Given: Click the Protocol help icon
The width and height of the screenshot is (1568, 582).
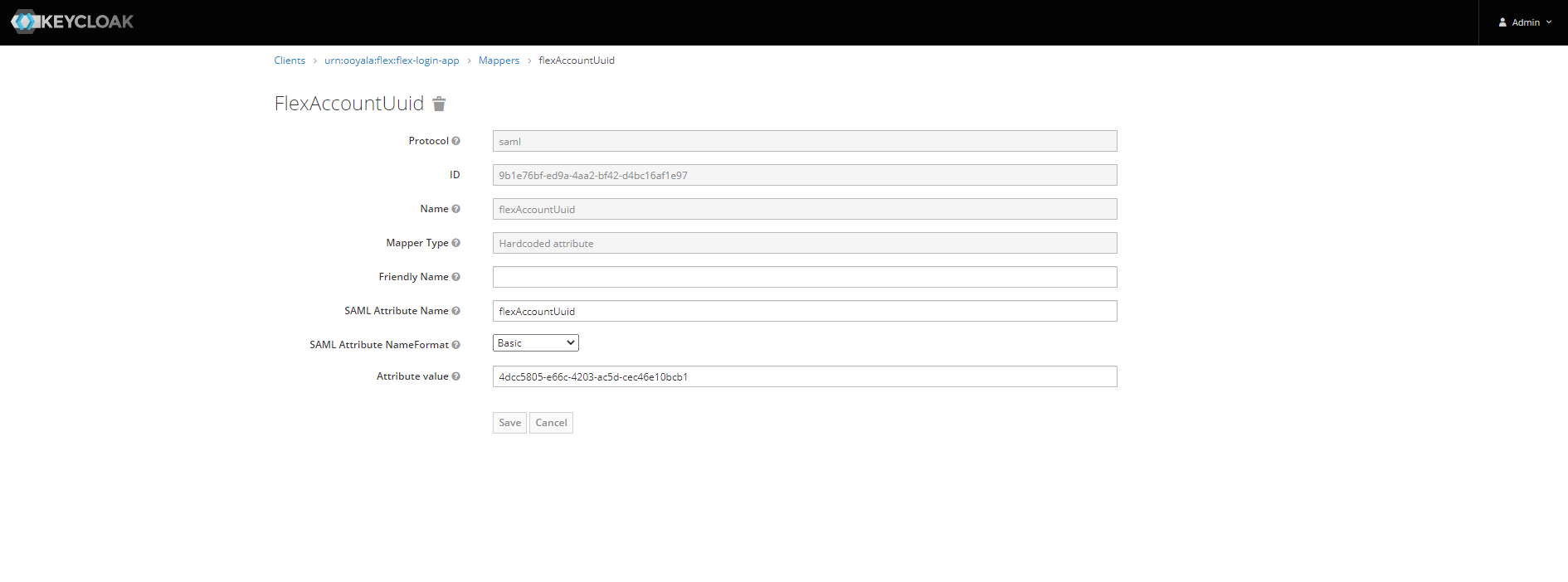Looking at the screenshot, I should tap(455, 141).
